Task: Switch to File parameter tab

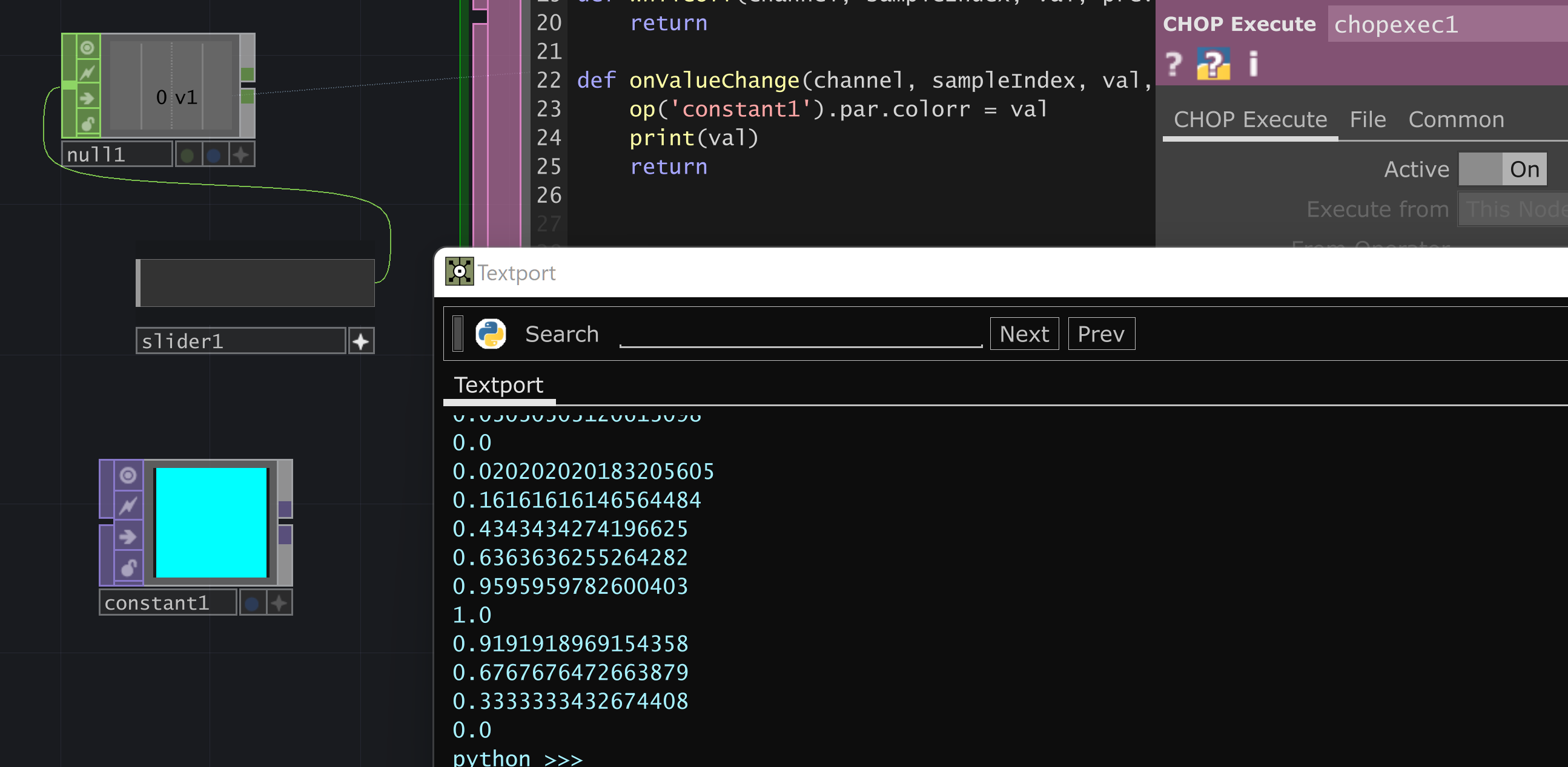Action: click(1367, 120)
